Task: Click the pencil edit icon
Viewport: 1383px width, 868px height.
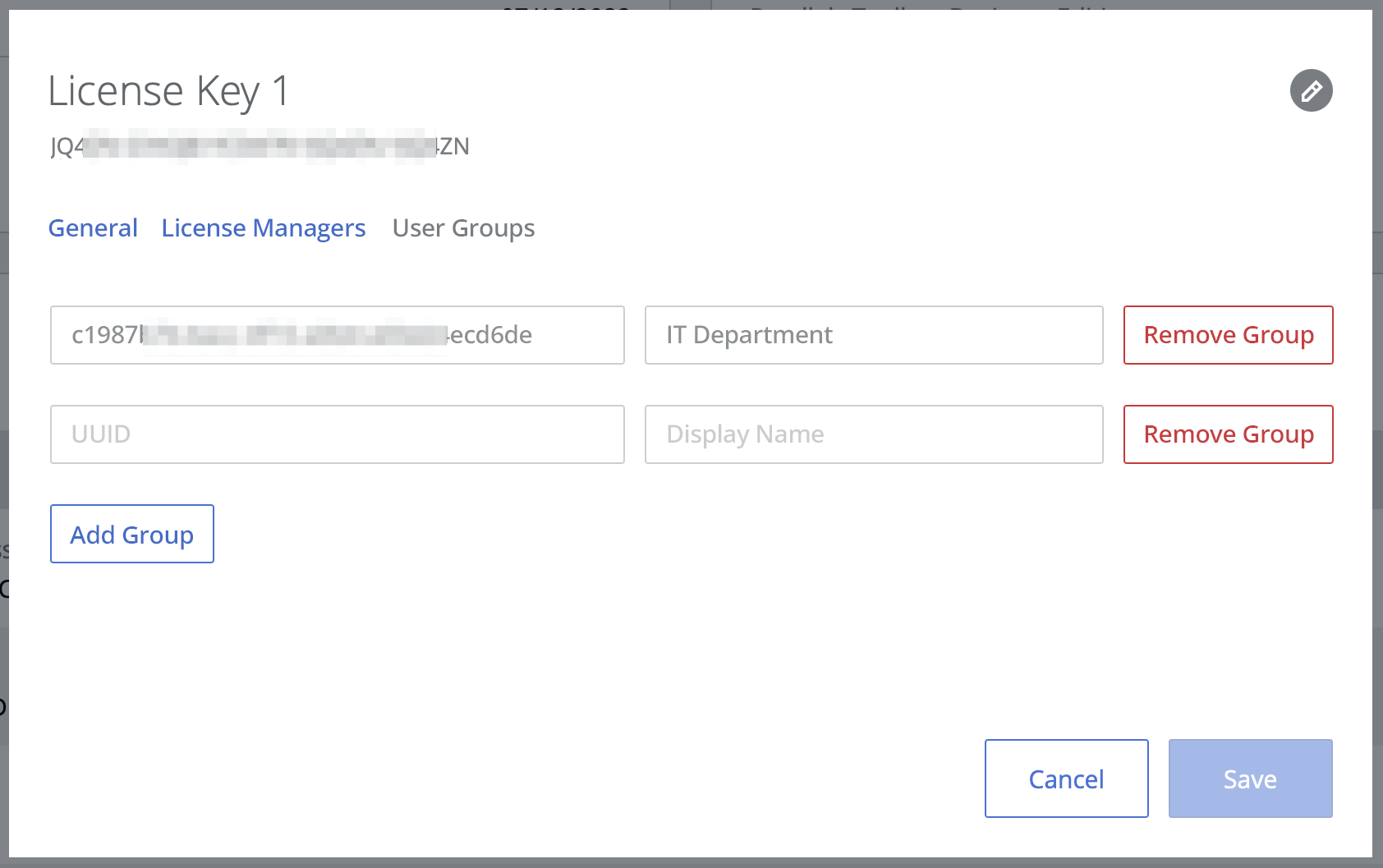Action: pyautogui.click(x=1311, y=90)
